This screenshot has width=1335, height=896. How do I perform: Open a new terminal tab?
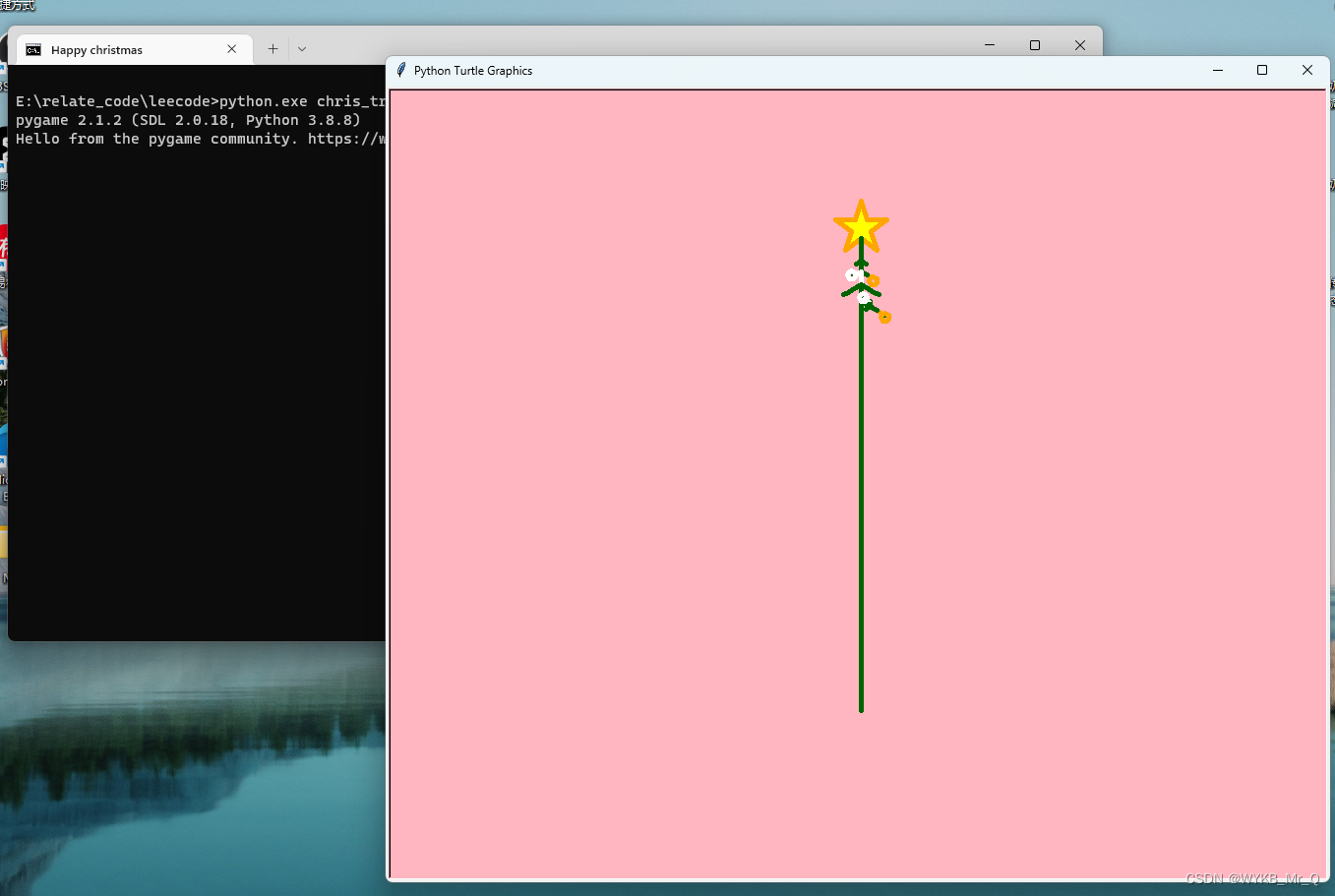coord(273,49)
